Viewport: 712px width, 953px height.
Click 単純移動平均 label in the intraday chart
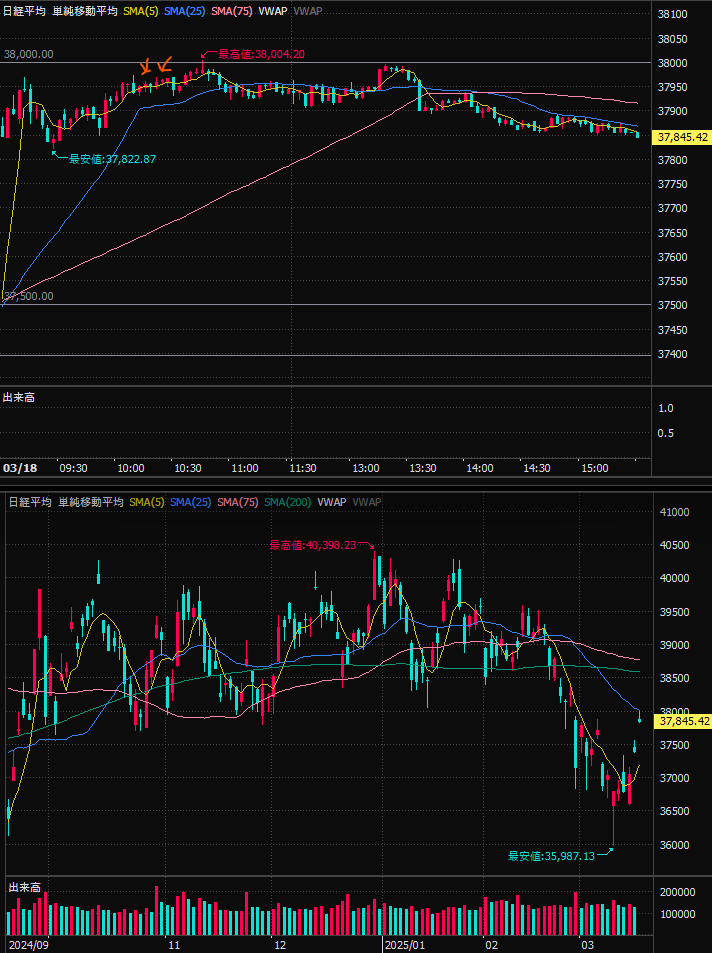pos(85,11)
